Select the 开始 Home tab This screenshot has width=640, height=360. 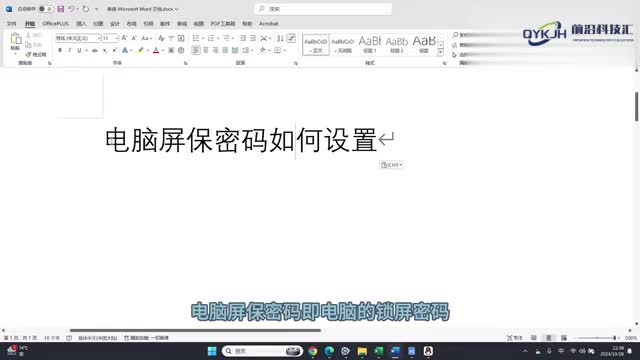tap(29, 24)
